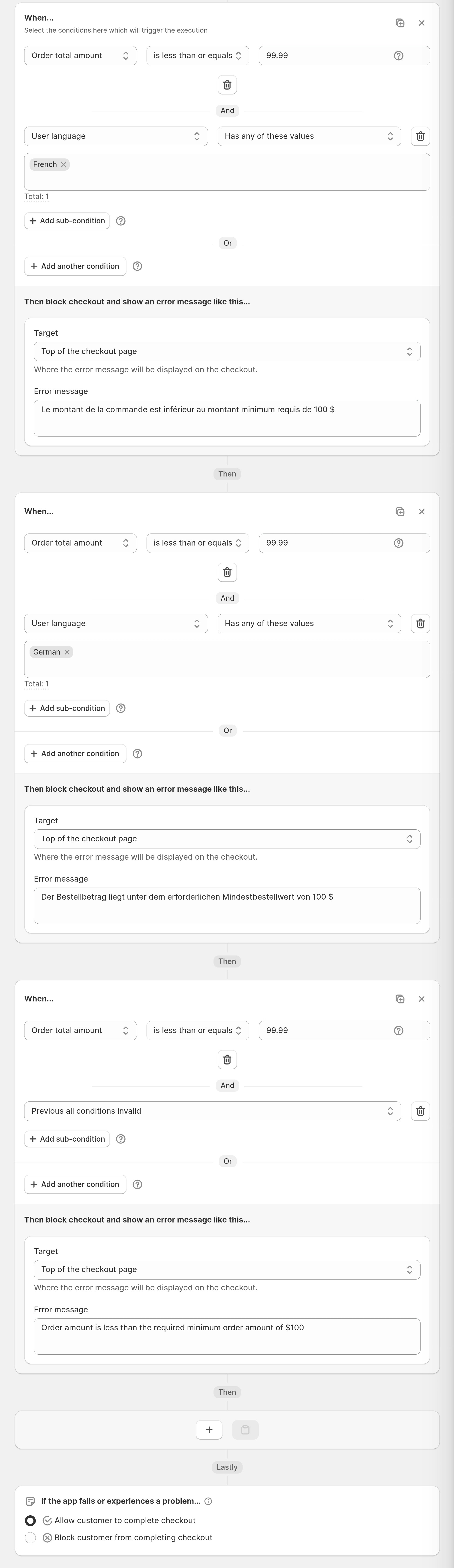
Task: Open Target dropdown above the French error message
Action: pos(227,351)
